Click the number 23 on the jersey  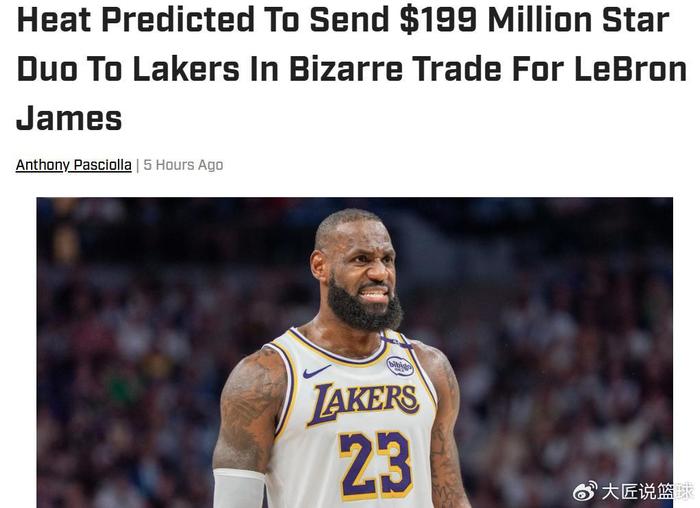point(375,465)
